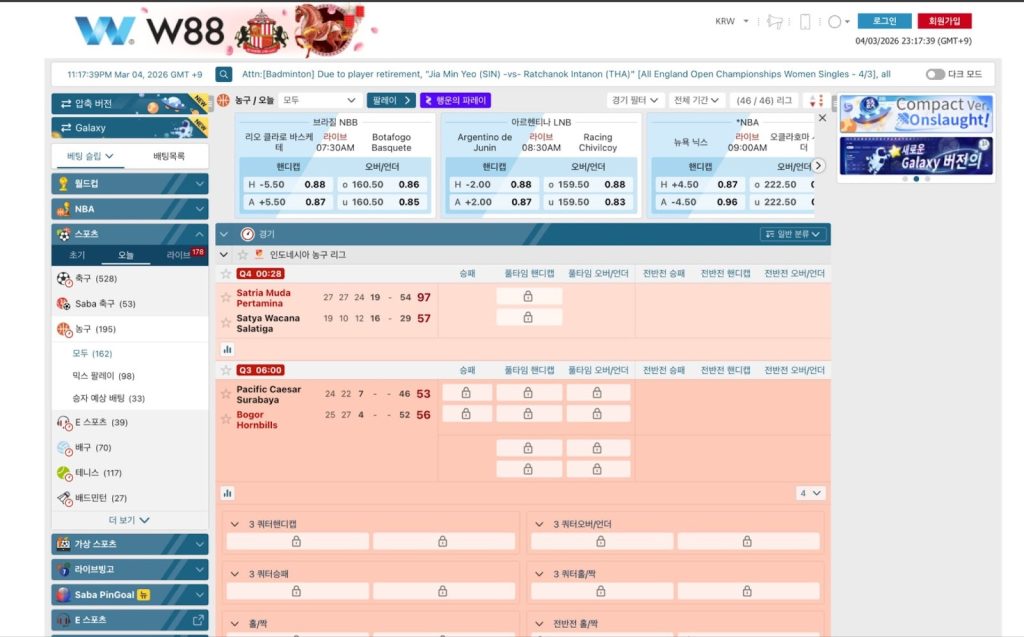This screenshot has height=637, width=1024.
Task: Star the Pacific Caesar Surabaya team
Action: pyautogui.click(x=226, y=394)
